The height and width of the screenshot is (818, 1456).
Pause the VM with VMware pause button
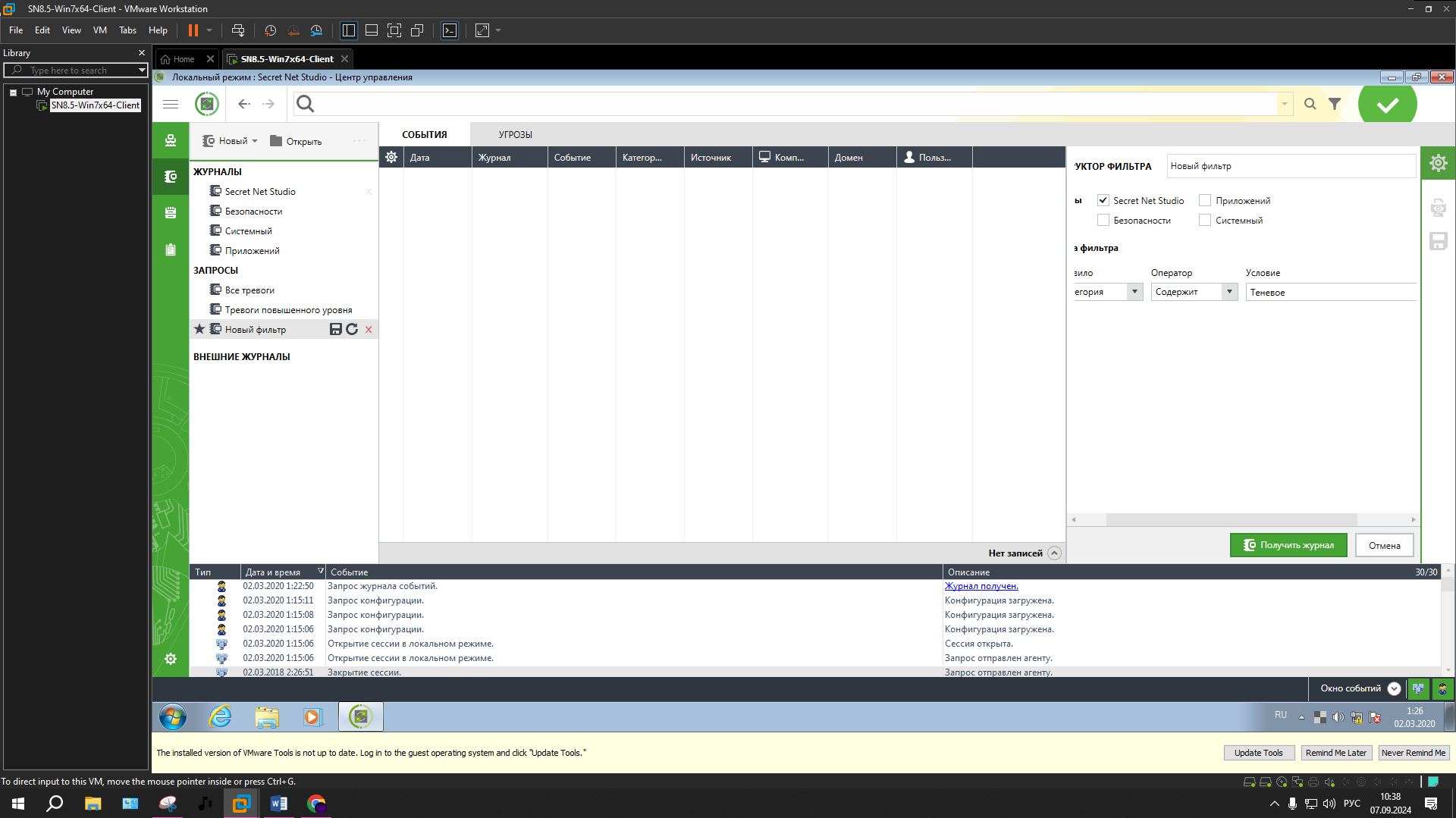pyautogui.click(x=193, y=30)
